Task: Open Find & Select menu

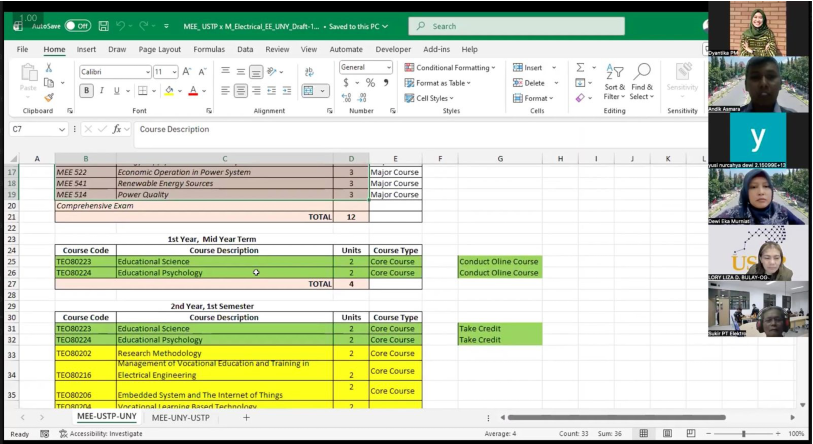Action: (642, 82)
